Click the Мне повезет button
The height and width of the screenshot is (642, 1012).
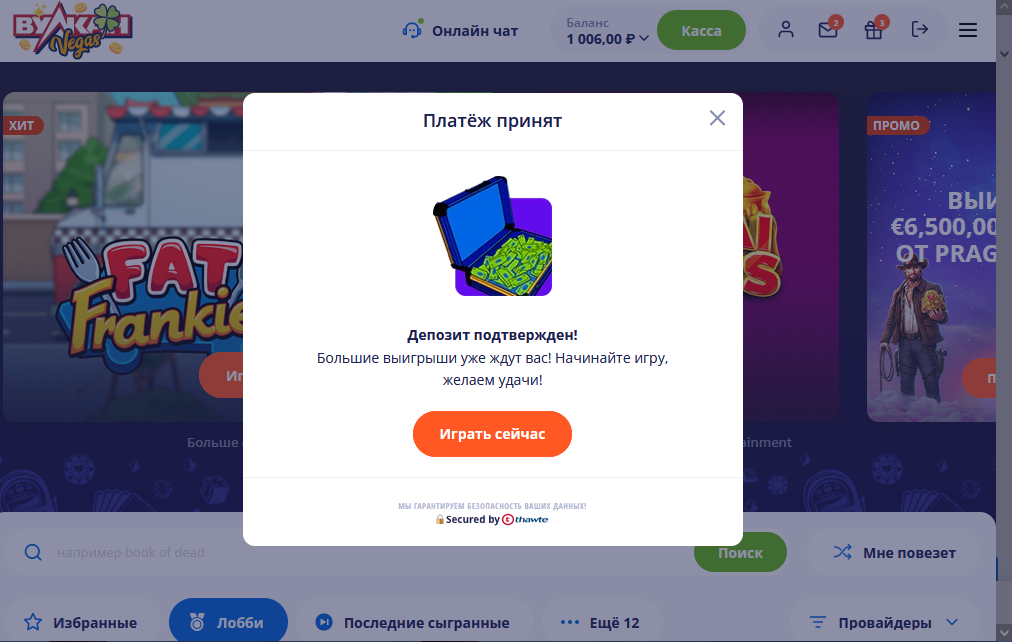tap(894, 553)
